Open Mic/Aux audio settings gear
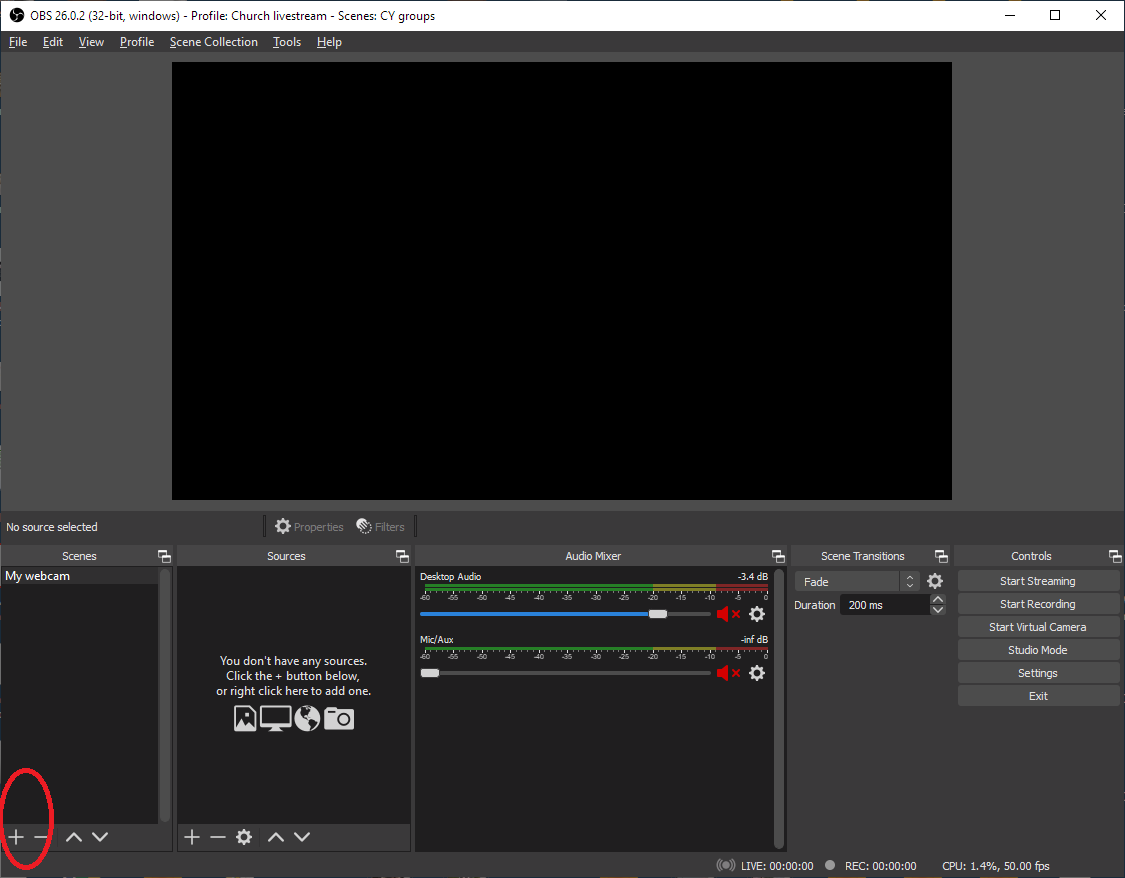The image size is (1125, 878). click(757, 673)
